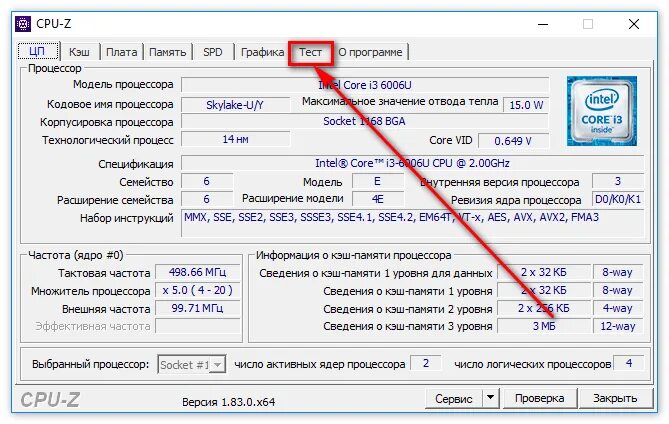Click the CPU-Z app icon in title bar

tap(23, 24)
